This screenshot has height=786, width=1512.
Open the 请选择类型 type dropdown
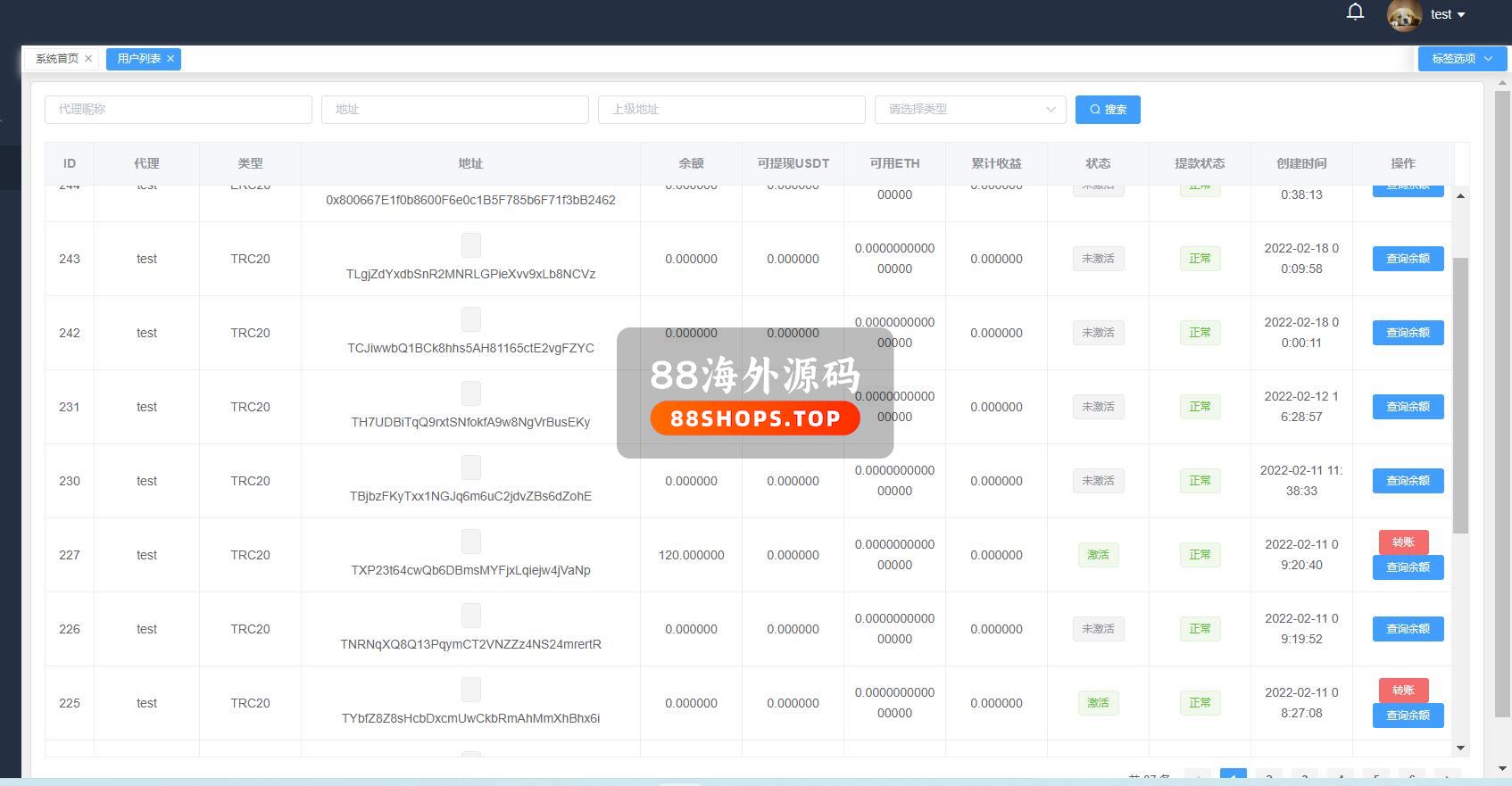(969, 110)
